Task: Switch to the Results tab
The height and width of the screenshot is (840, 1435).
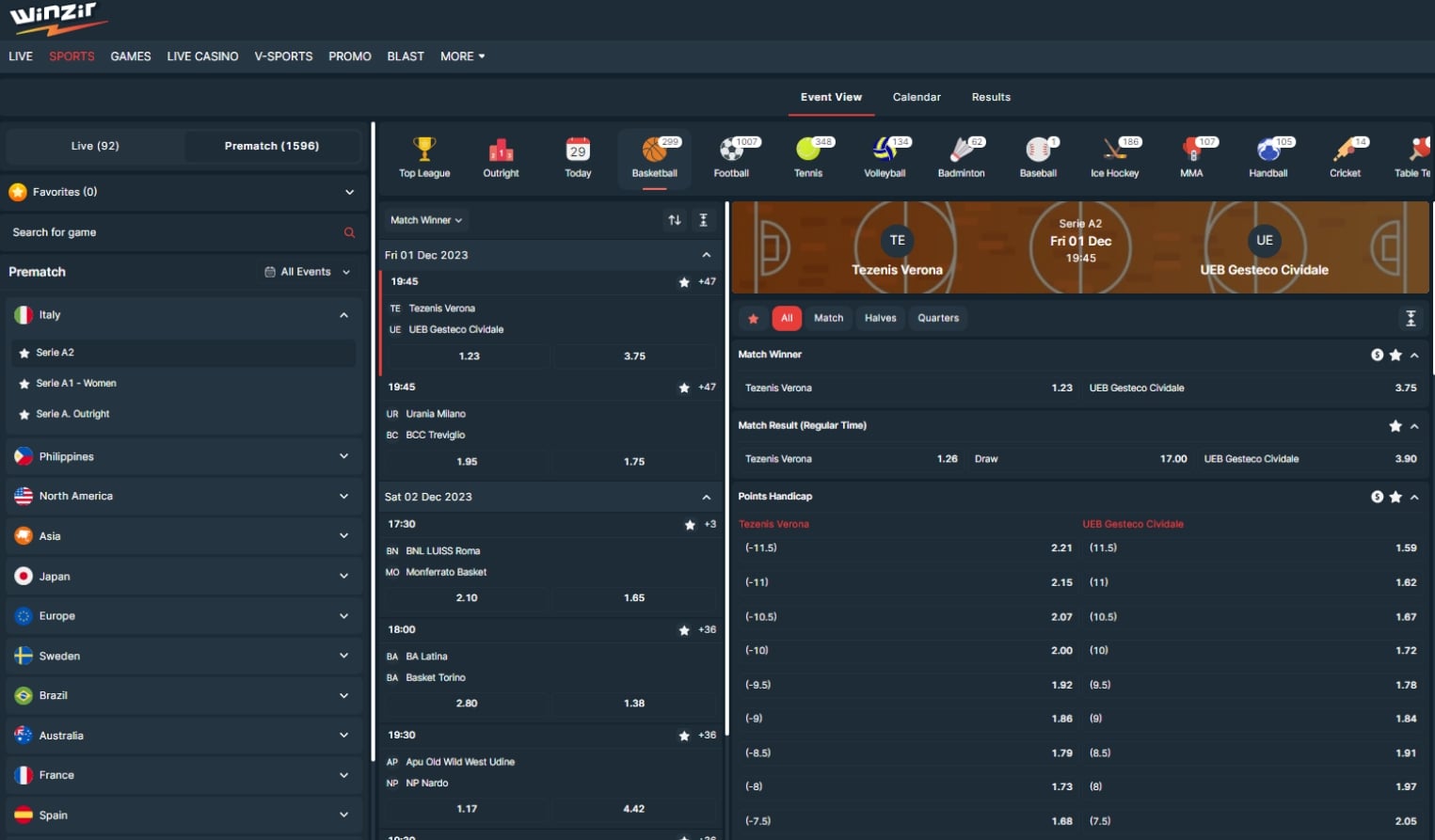Action: [x=991, y=97]
